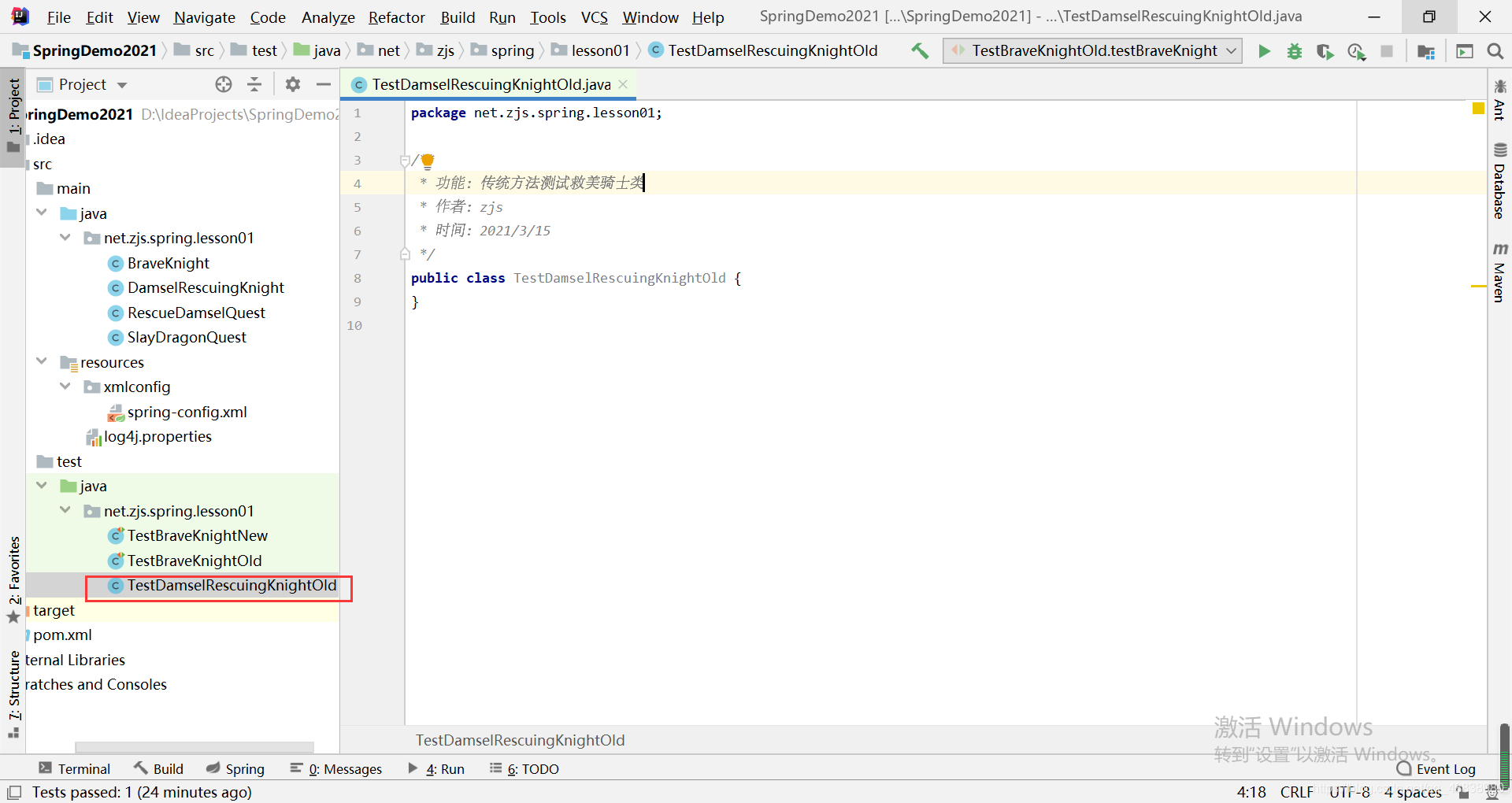Close the TestDamselRescuingKnightOld.java tab
This screenshot has width=1512, height=803.
(623, 83)
